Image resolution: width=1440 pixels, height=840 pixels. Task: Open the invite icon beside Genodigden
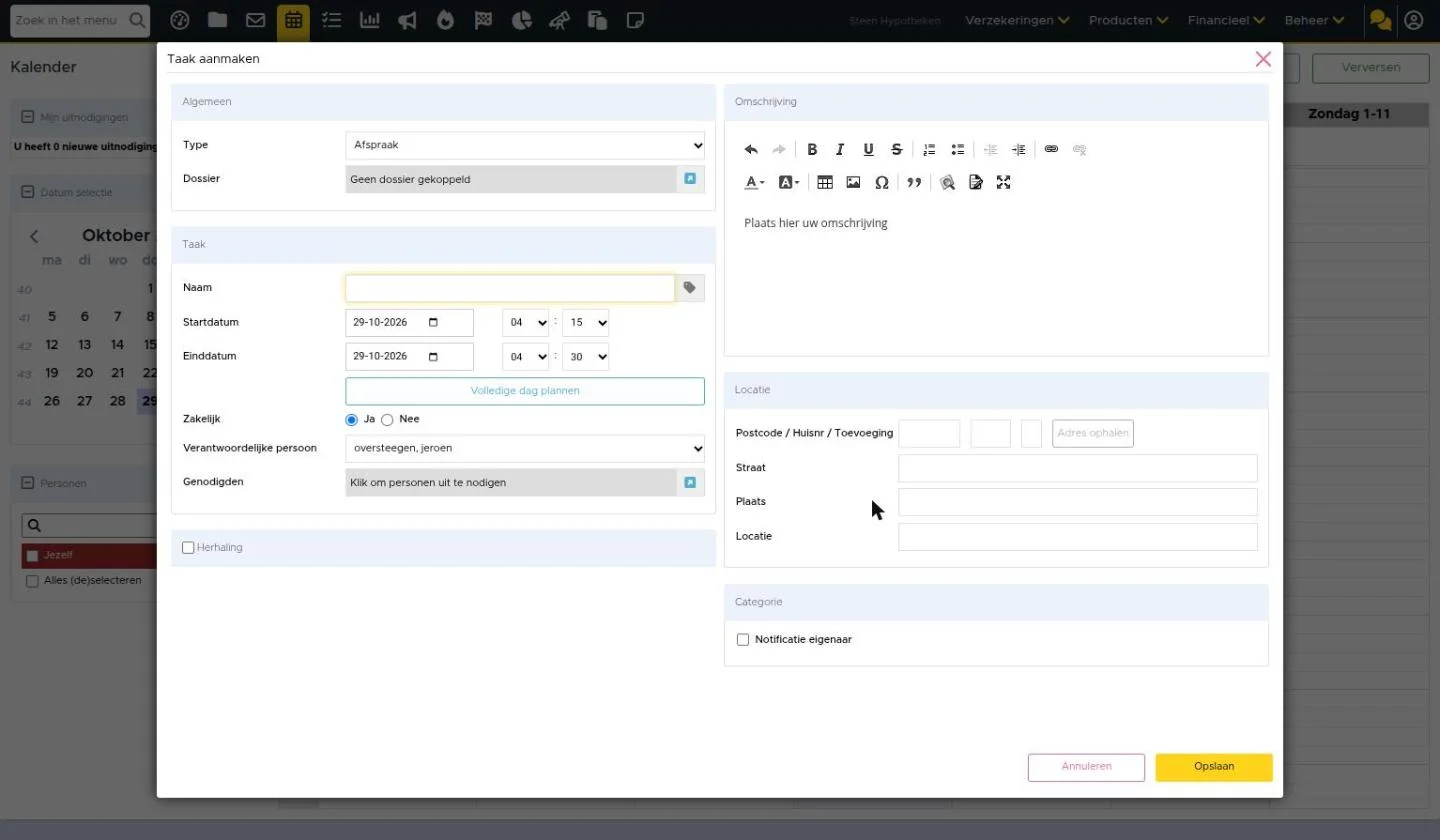click(x=690, y=482)
